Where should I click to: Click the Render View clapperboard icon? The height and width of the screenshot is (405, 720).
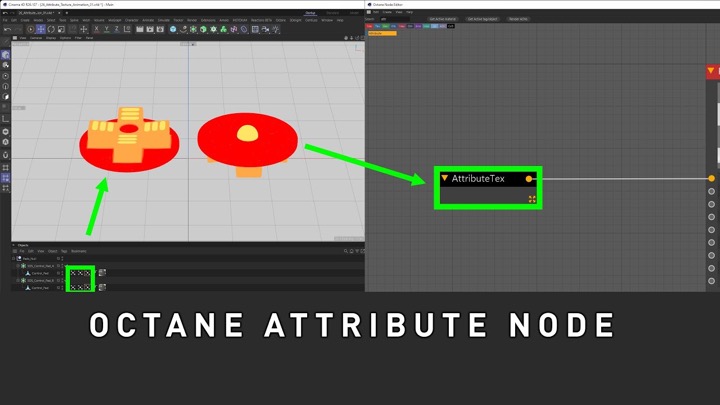140,29
